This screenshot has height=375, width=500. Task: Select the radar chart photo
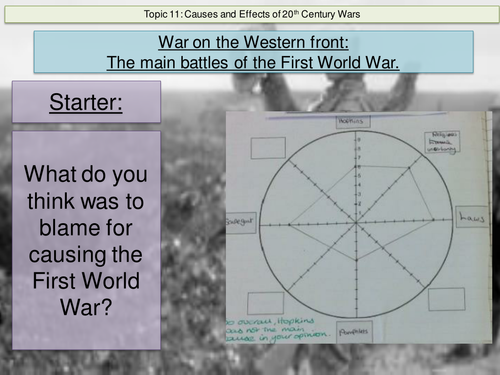click(x=359, y=227)
